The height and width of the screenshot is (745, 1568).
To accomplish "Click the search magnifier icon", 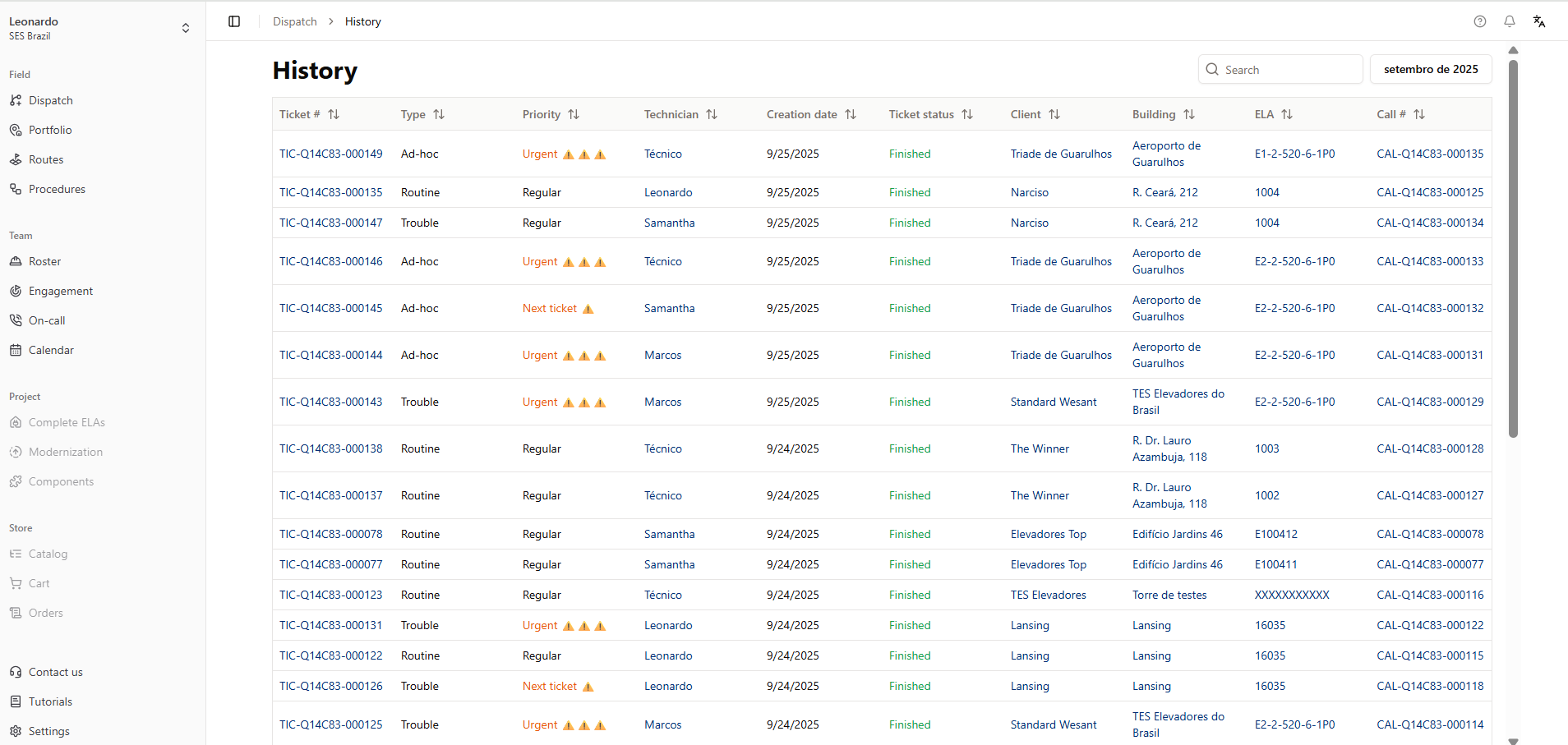I will 1212,70.
